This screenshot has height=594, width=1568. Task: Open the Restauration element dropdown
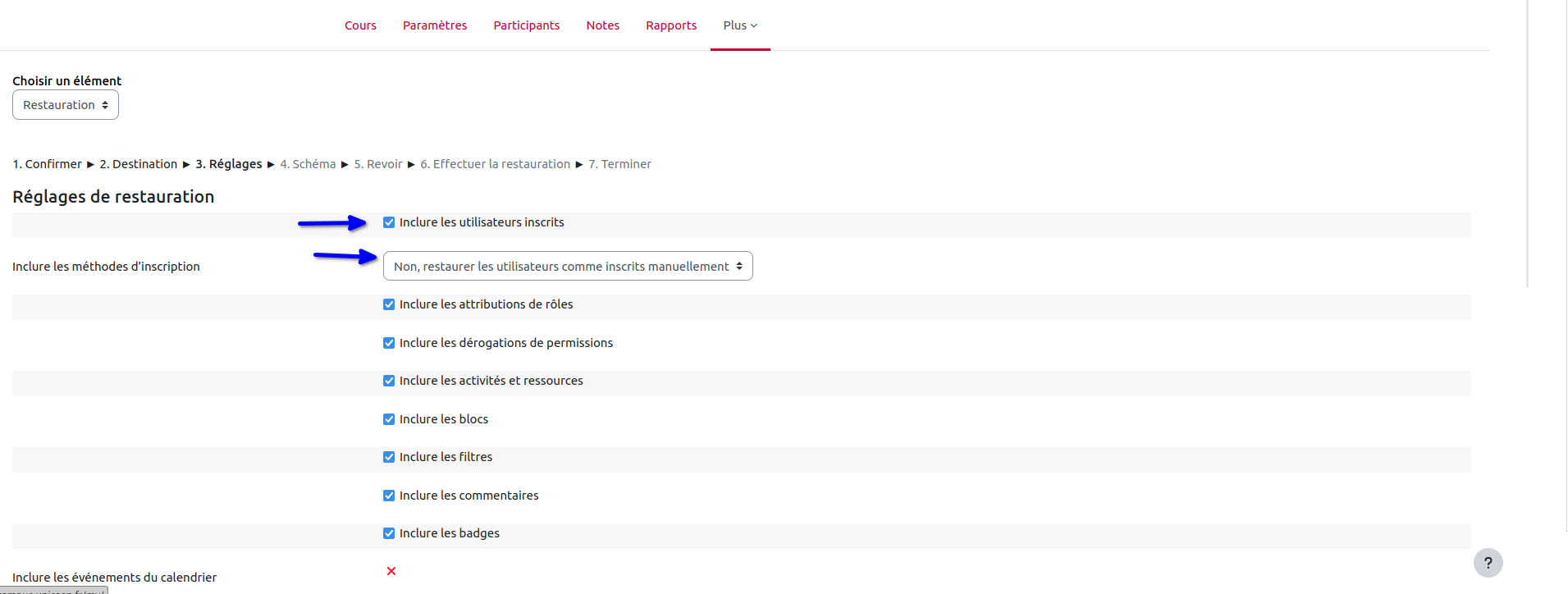66,105
